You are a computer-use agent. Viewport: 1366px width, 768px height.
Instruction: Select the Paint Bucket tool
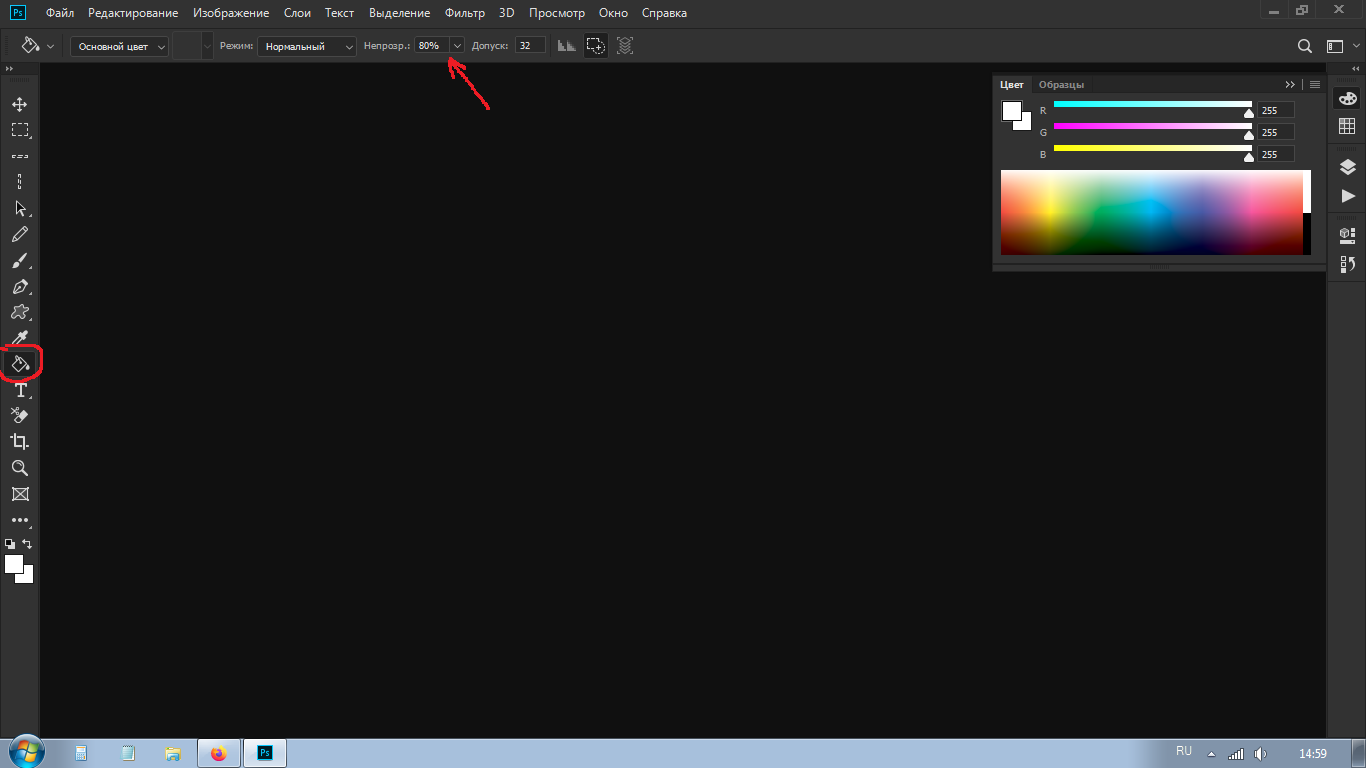click(x=19, y=364)
